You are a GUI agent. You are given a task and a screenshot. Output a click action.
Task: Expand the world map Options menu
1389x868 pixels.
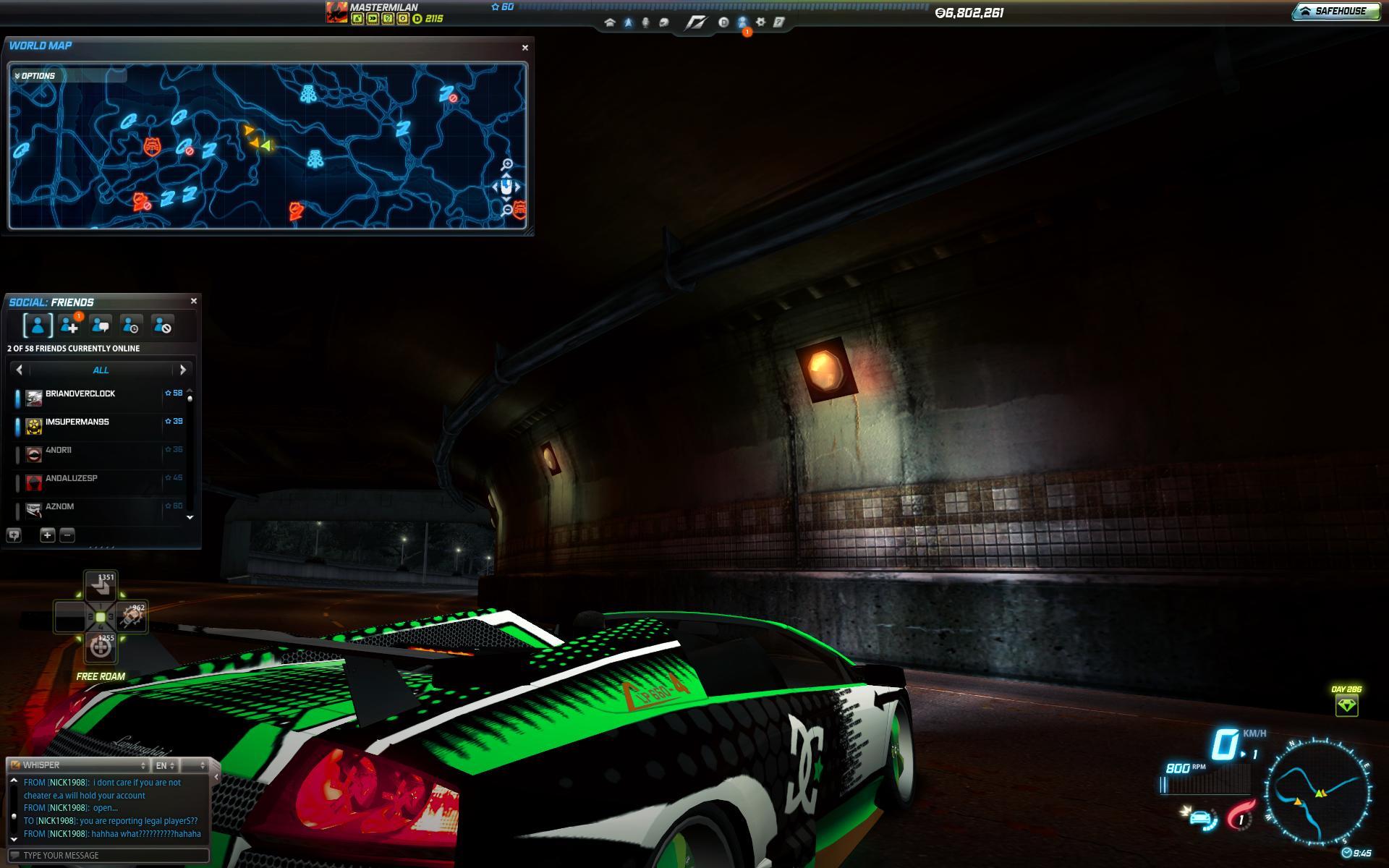coord(68,75)
